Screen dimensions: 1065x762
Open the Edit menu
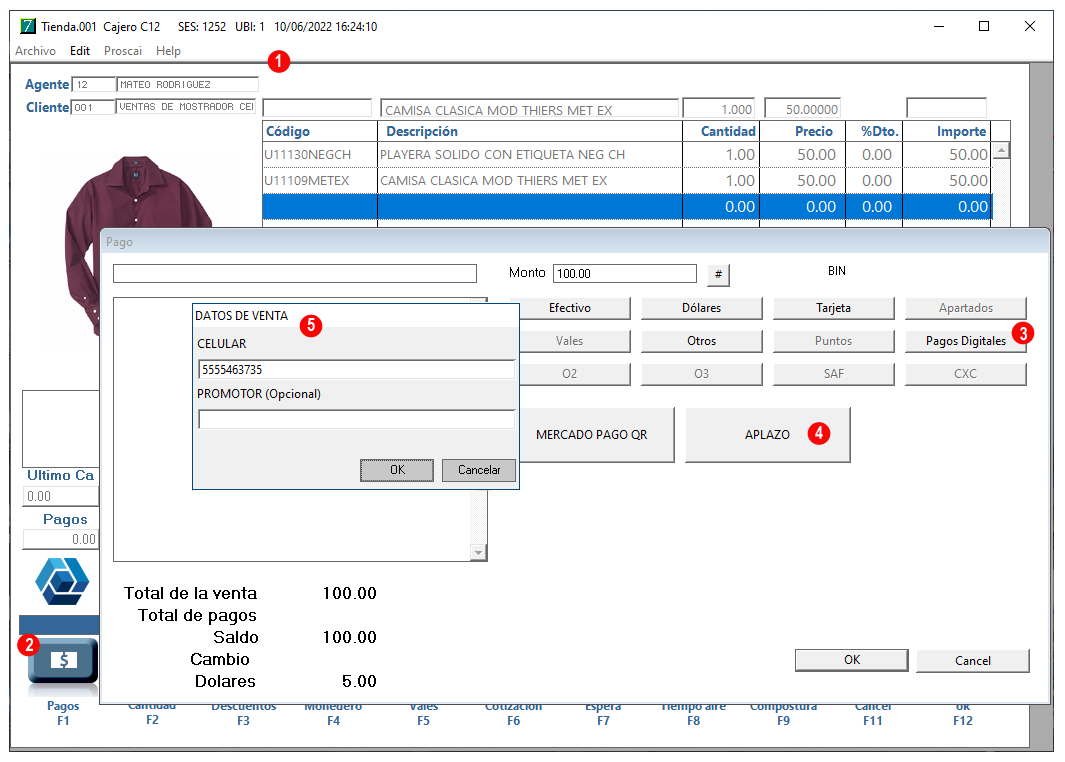coord(79,51)
